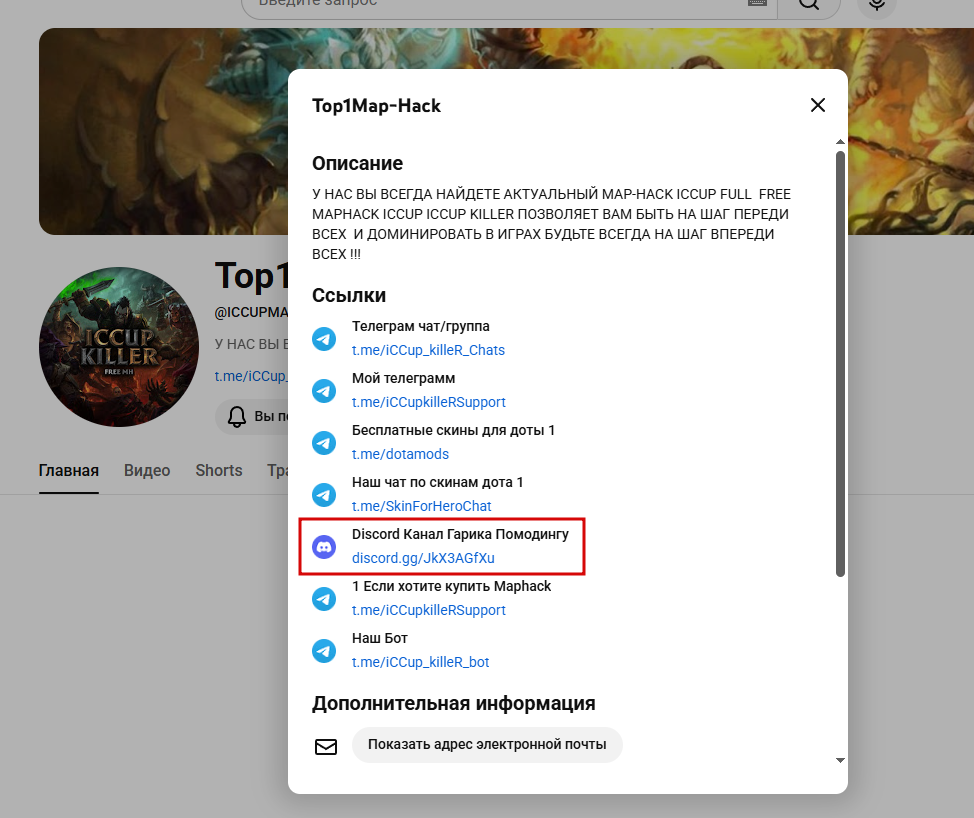974x818 pixels.
Task: Click the Описание heading
Action: click(x=357, y=163)
